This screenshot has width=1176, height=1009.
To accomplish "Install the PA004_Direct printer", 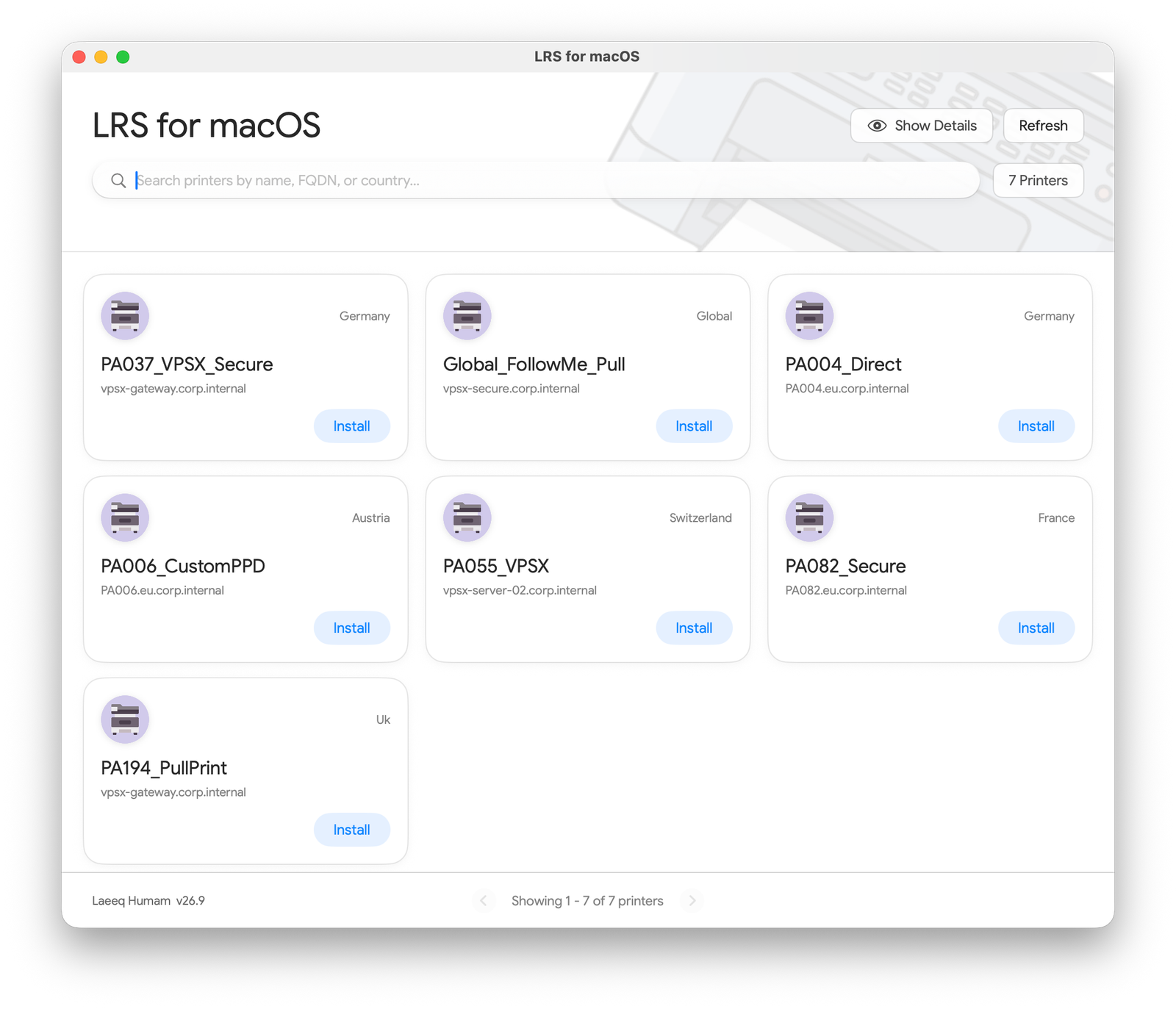I will tap(1036, 426).
